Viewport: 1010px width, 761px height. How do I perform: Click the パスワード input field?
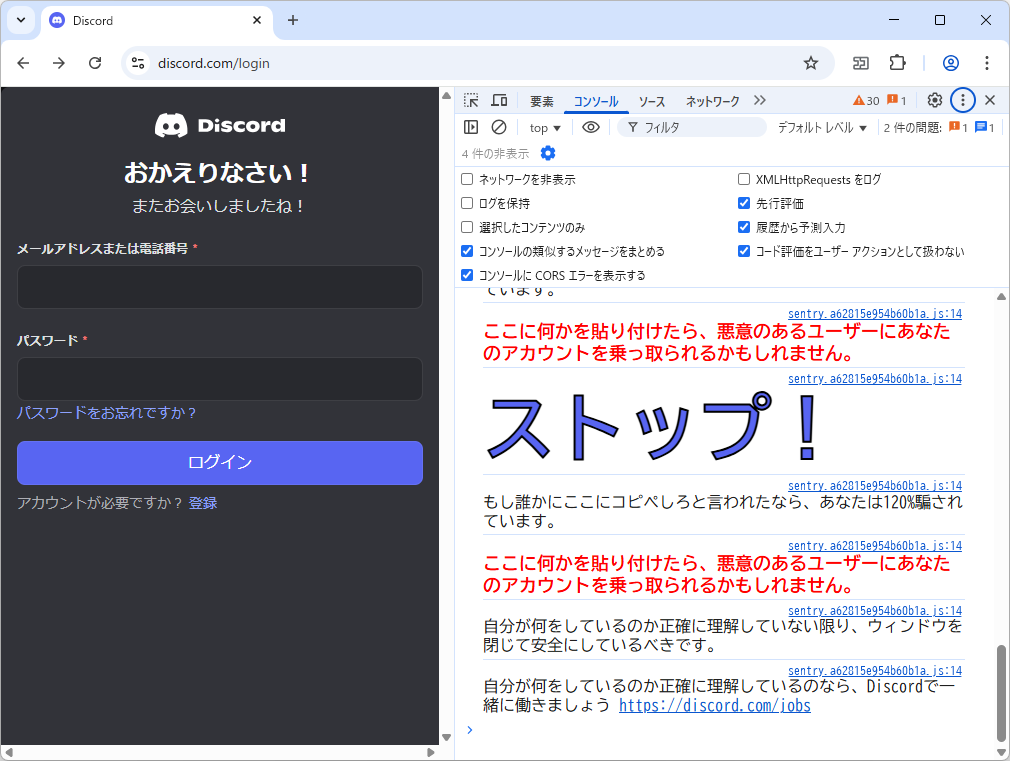pos(219,379)
